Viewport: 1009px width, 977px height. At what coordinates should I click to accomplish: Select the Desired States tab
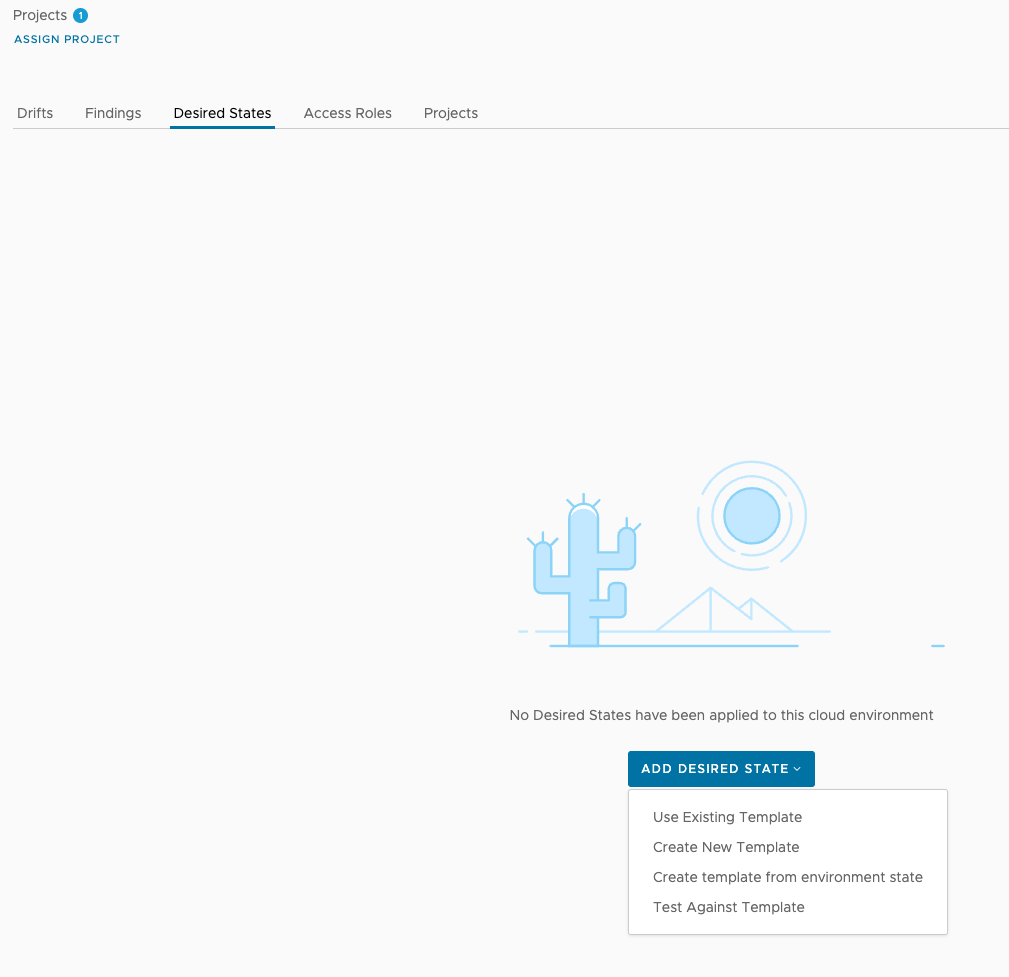223,113
